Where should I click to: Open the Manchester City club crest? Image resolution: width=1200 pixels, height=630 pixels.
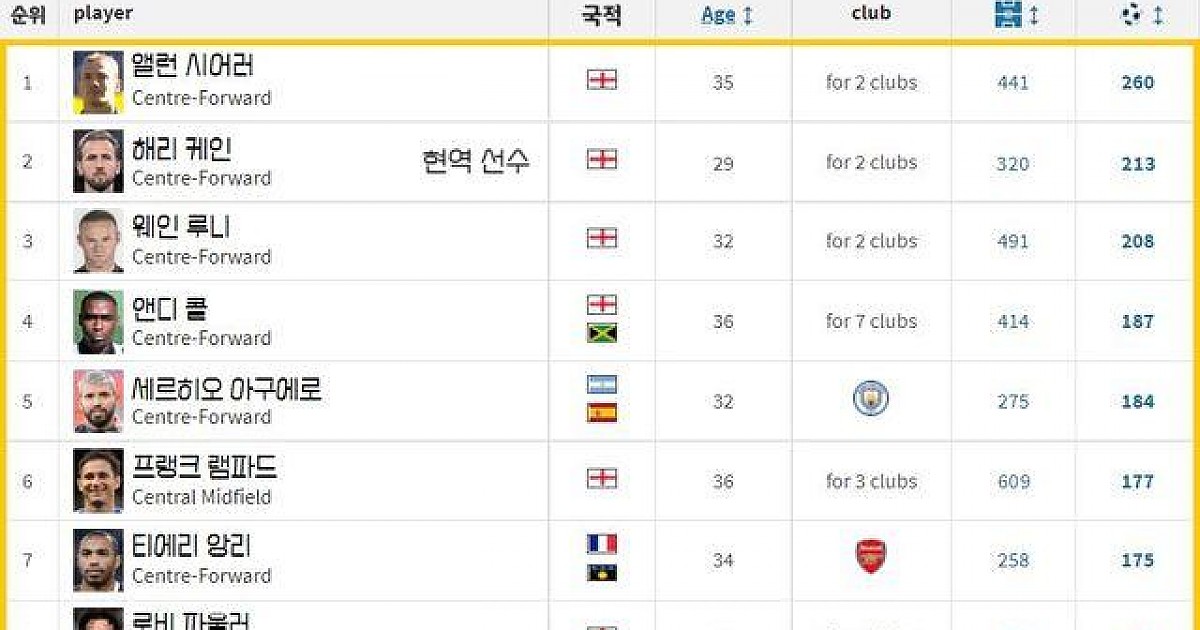pos(871,400)
